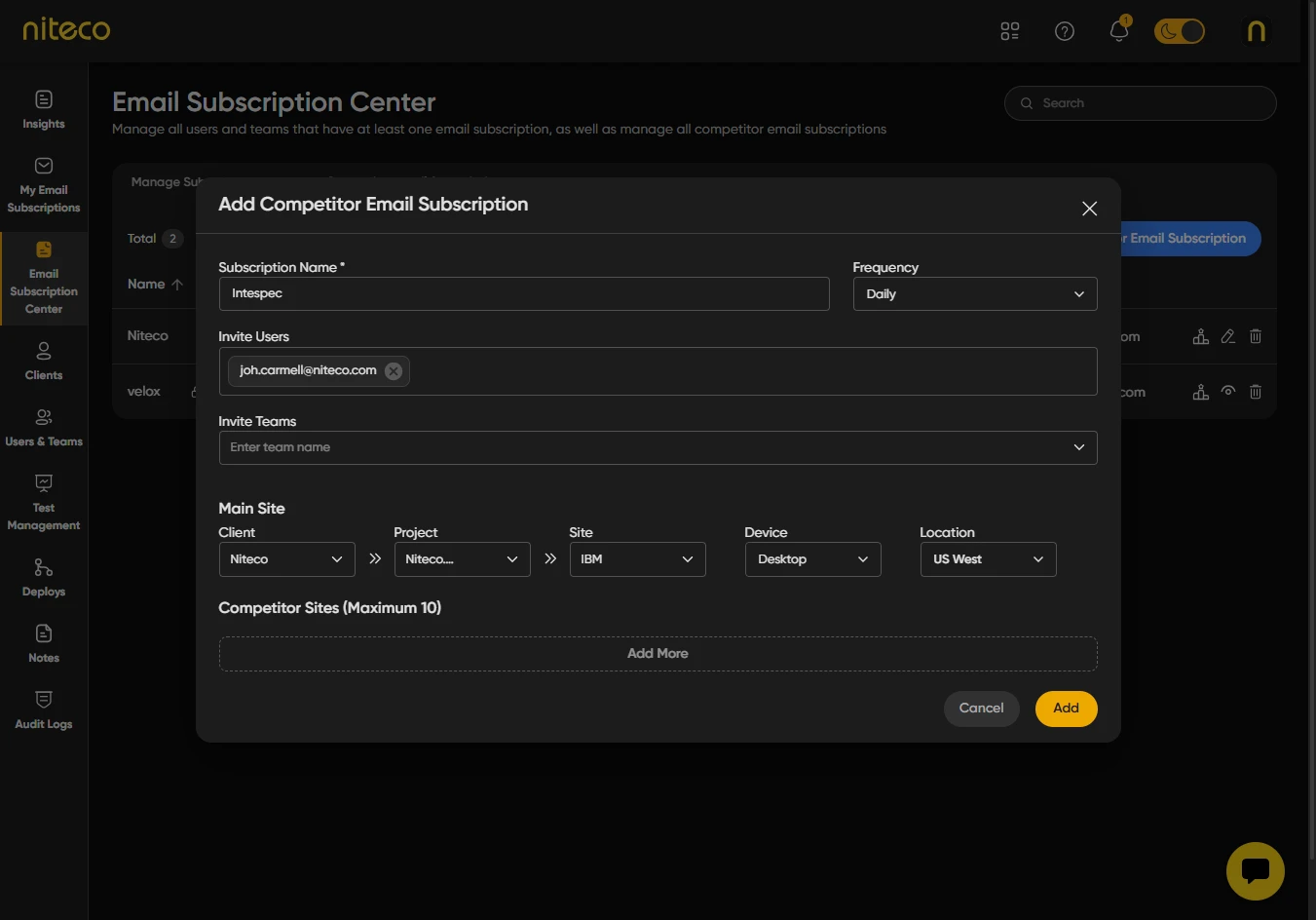Viewport: 1316px width, 920px height.
Task: Click the Subscription Name input field
Action: point(524,294)
